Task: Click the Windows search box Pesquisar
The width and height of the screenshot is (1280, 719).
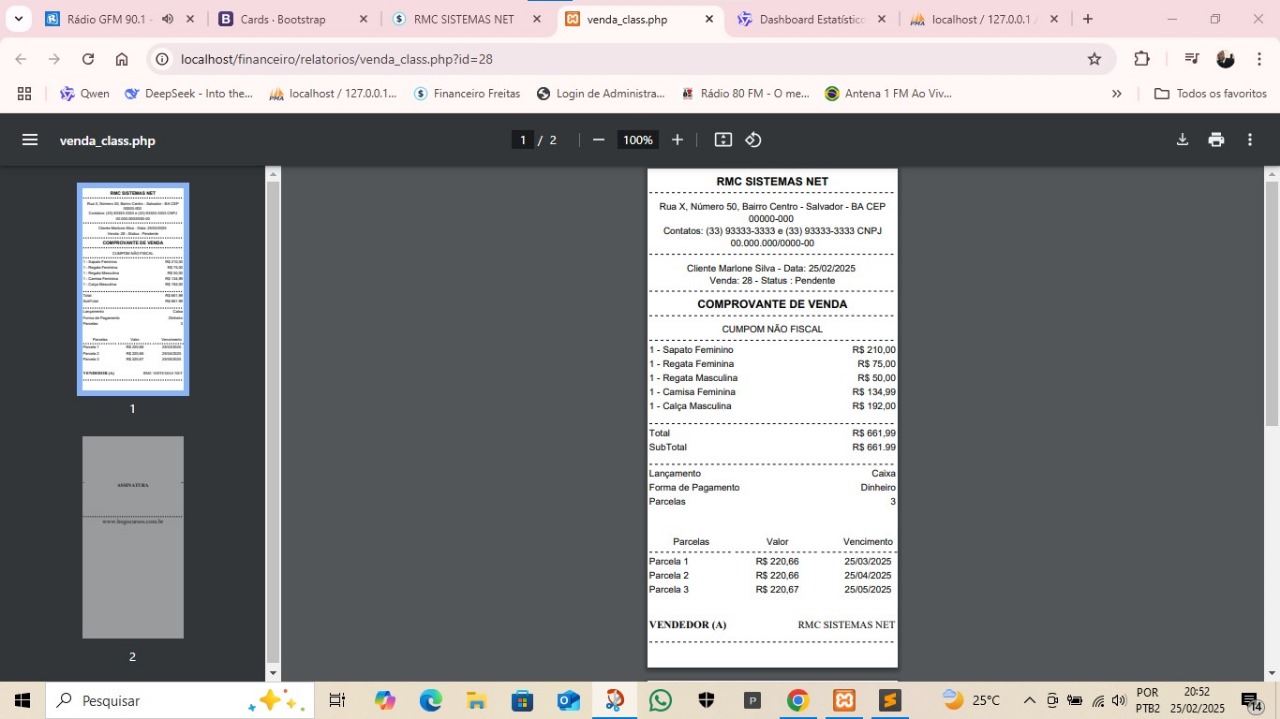Action: (180, 700)
